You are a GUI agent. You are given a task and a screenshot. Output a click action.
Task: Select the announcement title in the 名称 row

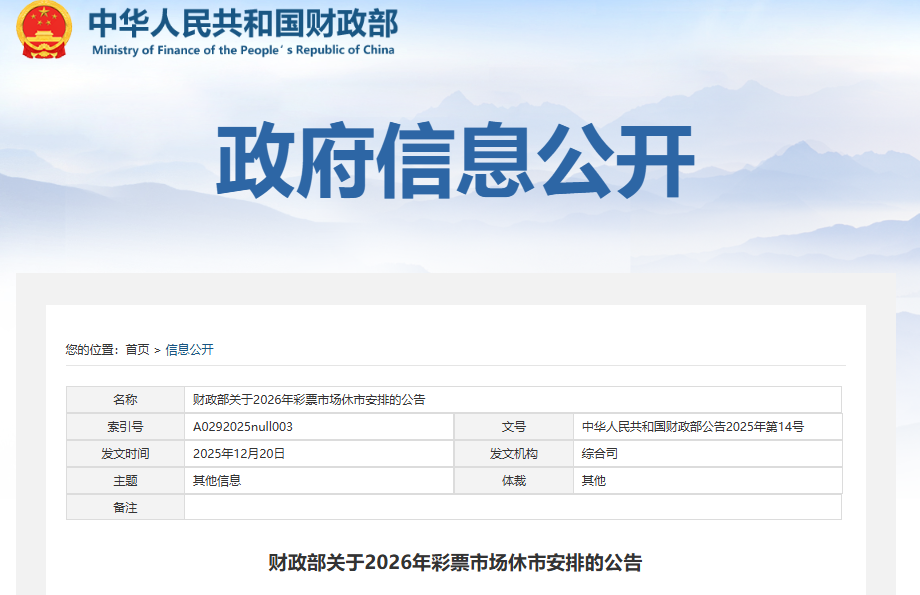coord(309,399)
